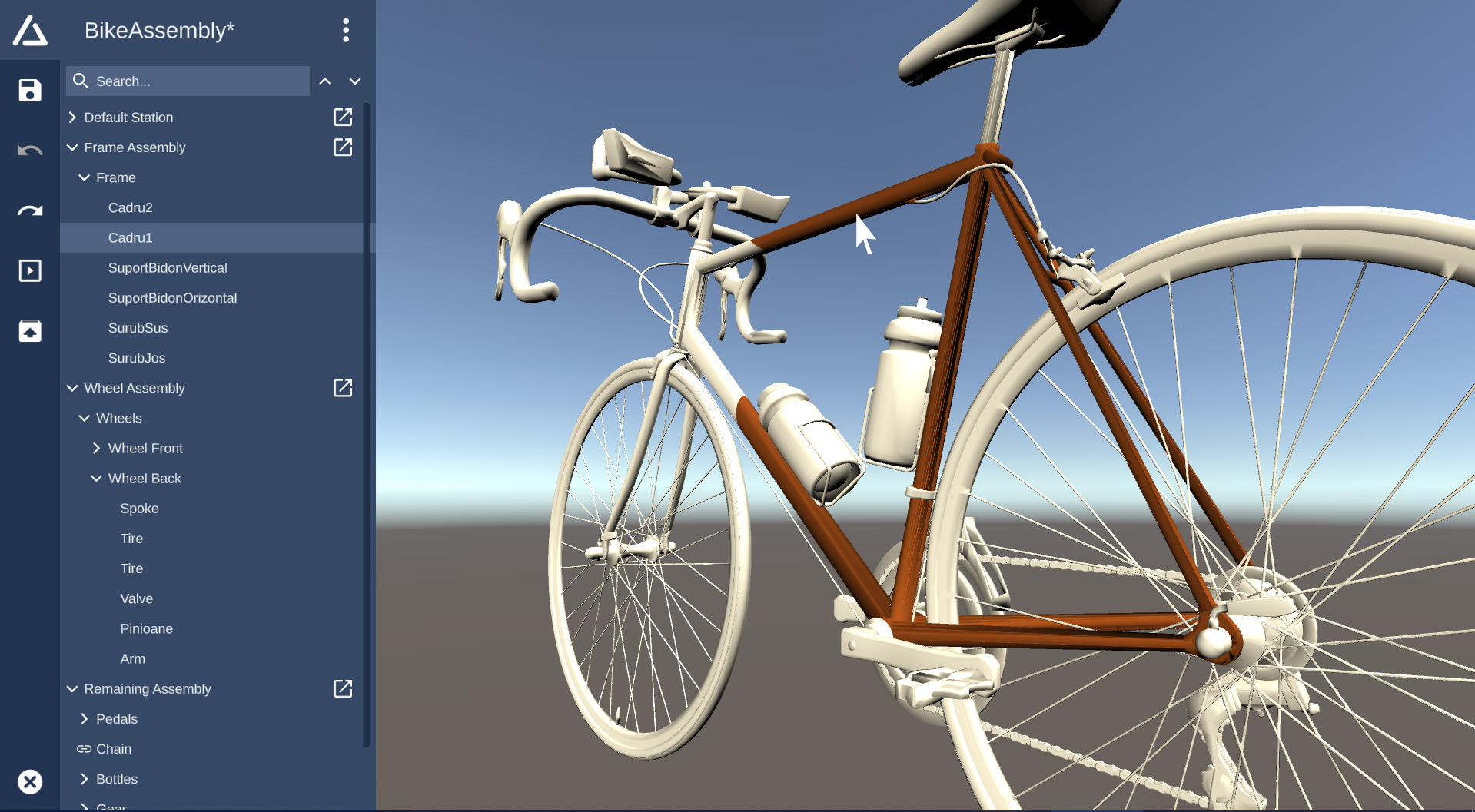The width and height of the screenshot is (1475, 812).
Task: Collapse the Frame group
Action: pos(85,177)
